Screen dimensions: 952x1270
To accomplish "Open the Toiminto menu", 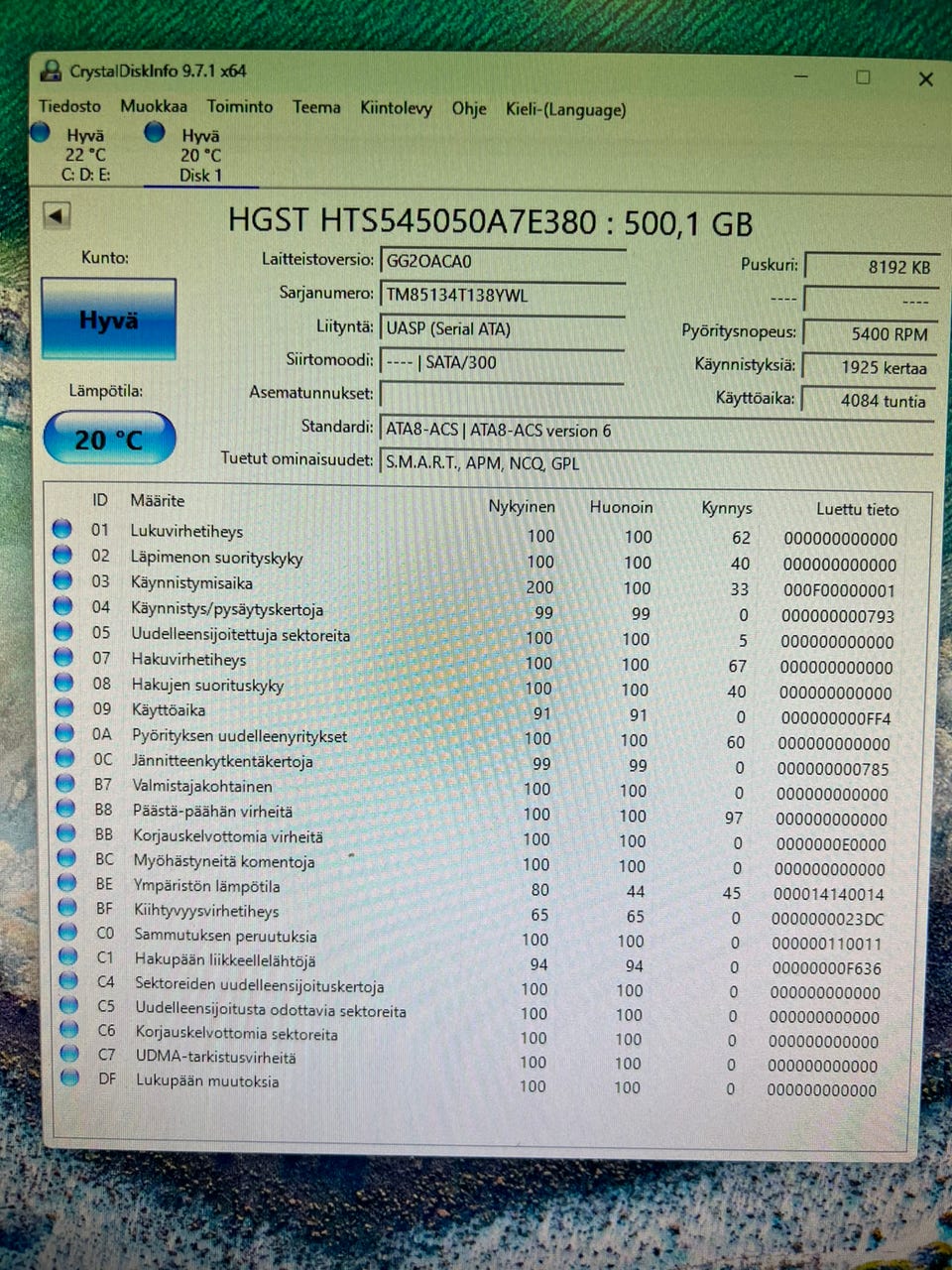I will [x=240, y=106].
